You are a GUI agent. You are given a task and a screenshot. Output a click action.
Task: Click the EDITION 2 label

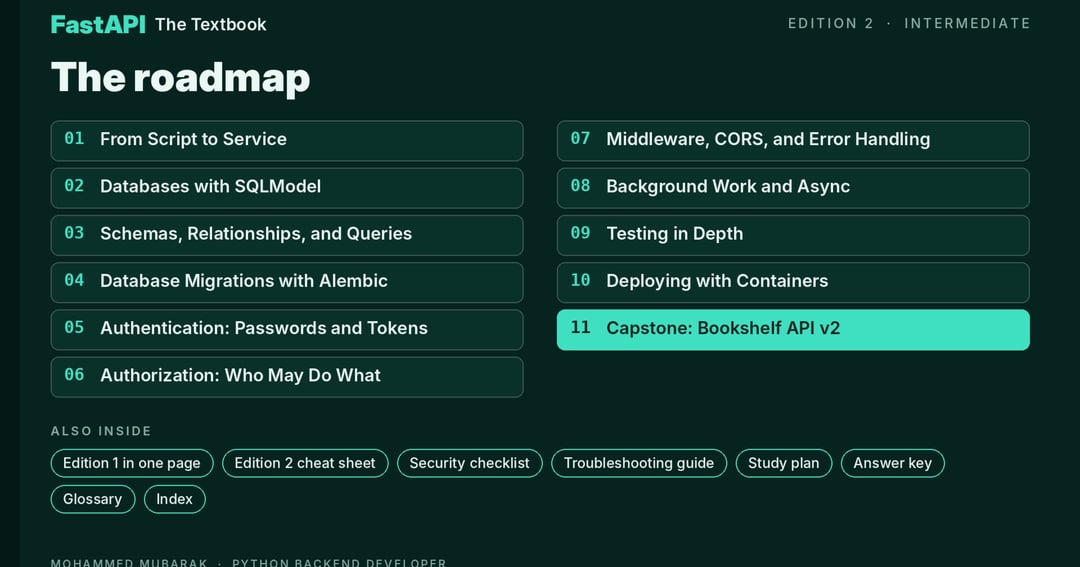[x=831, y=23]
